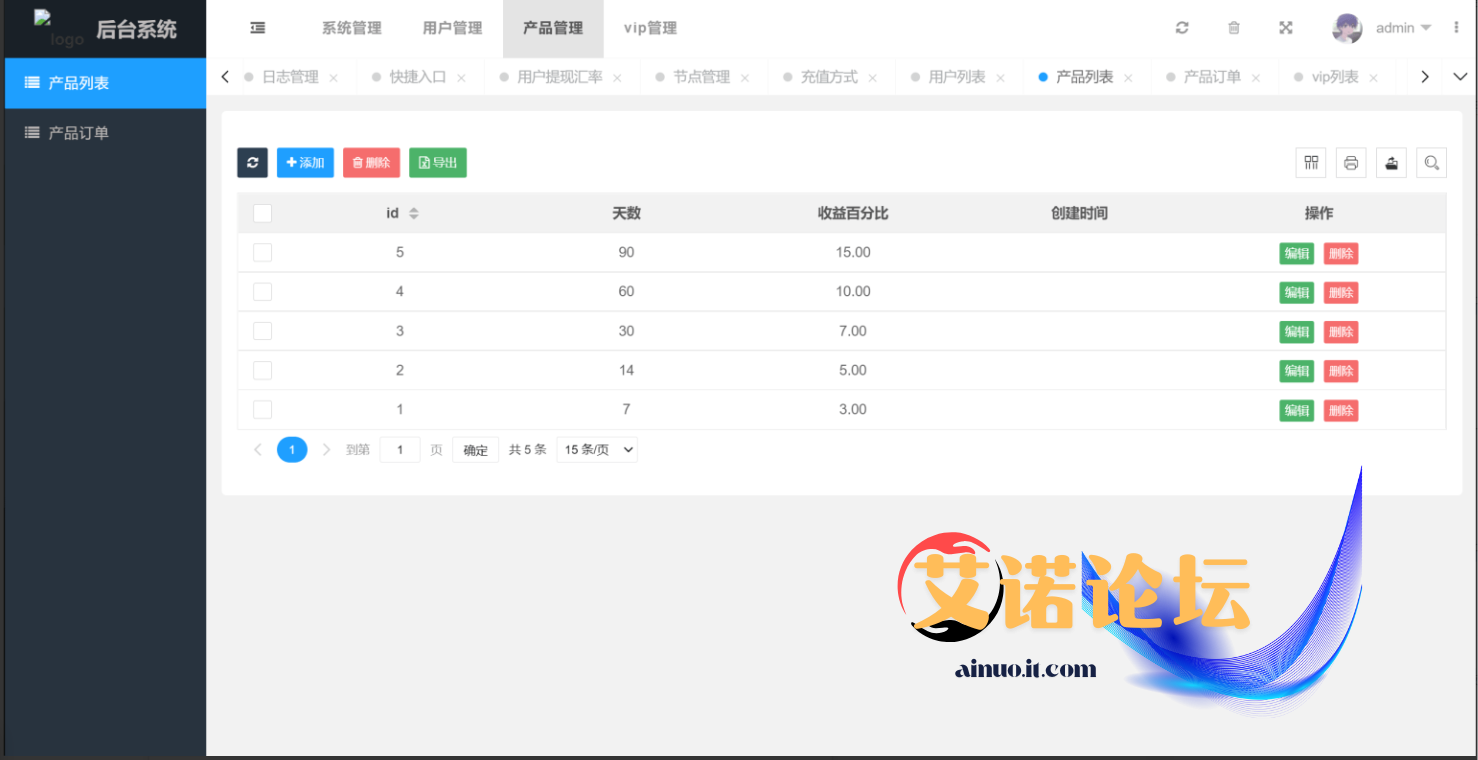Click the 确定 pagination button
1478x760 pixels.
tap(476, 450)
